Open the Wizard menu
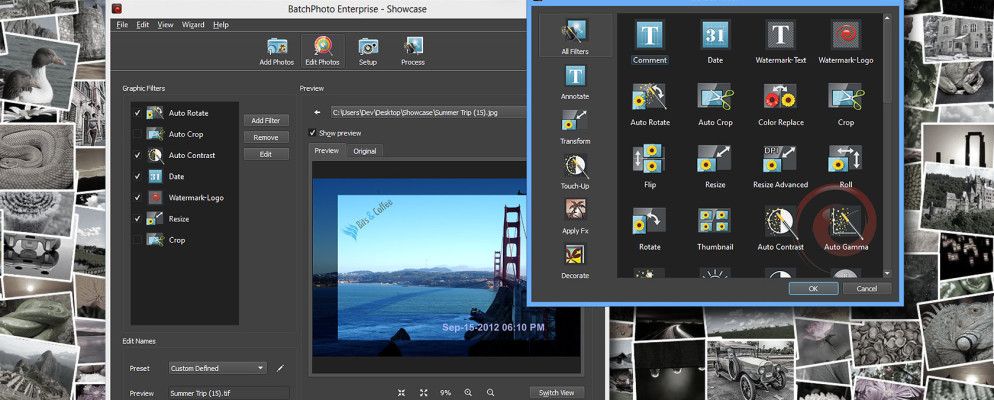994x400 pixels. (x=193, y=24)
